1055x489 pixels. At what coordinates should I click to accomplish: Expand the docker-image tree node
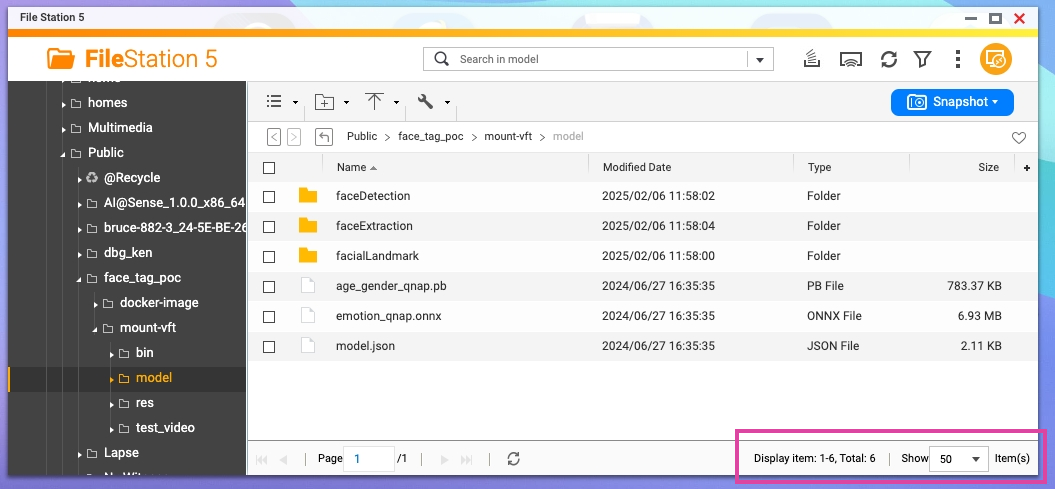tap(96, 304)
